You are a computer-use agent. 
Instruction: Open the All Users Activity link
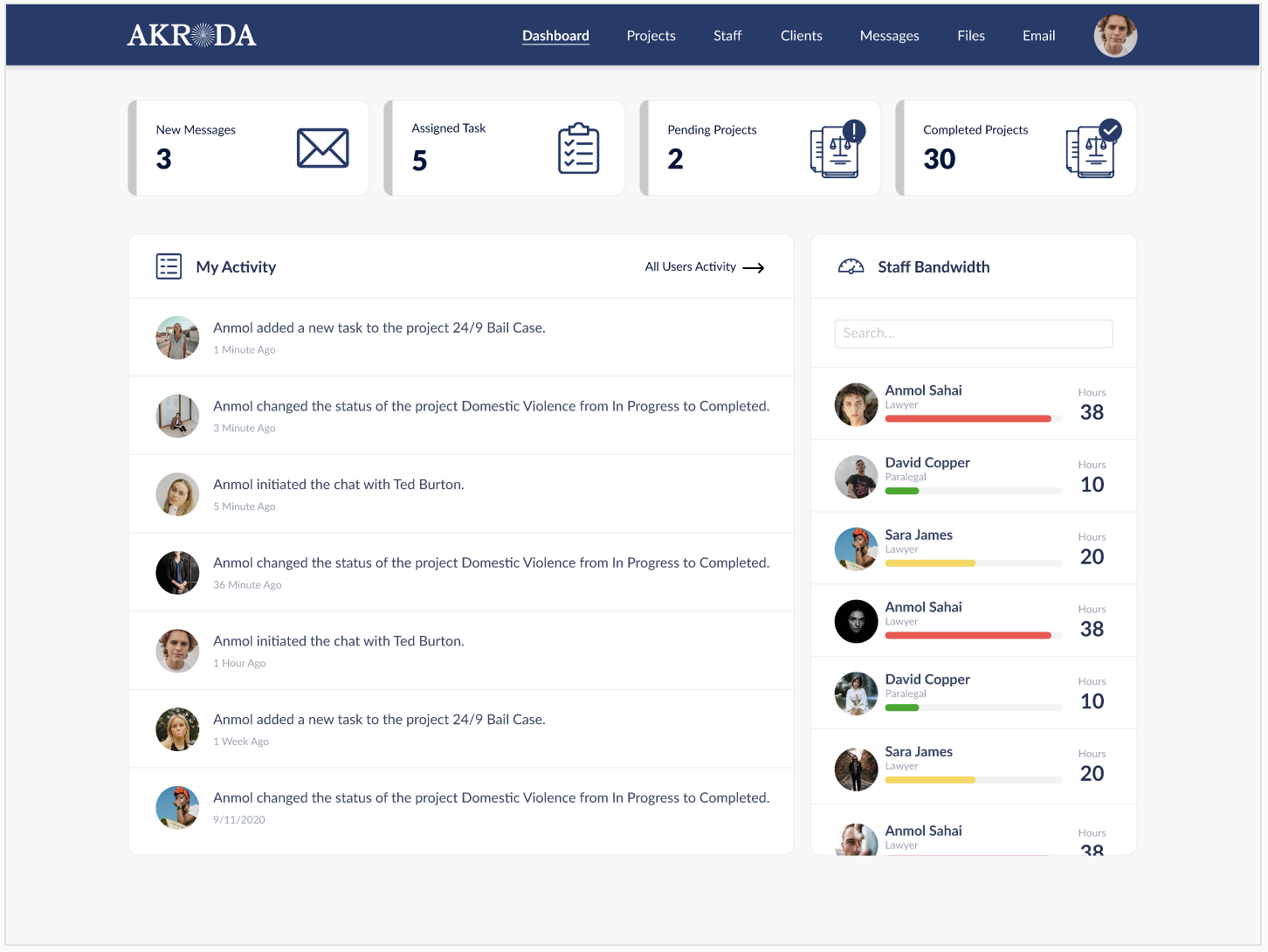click(x=690, y=267)
